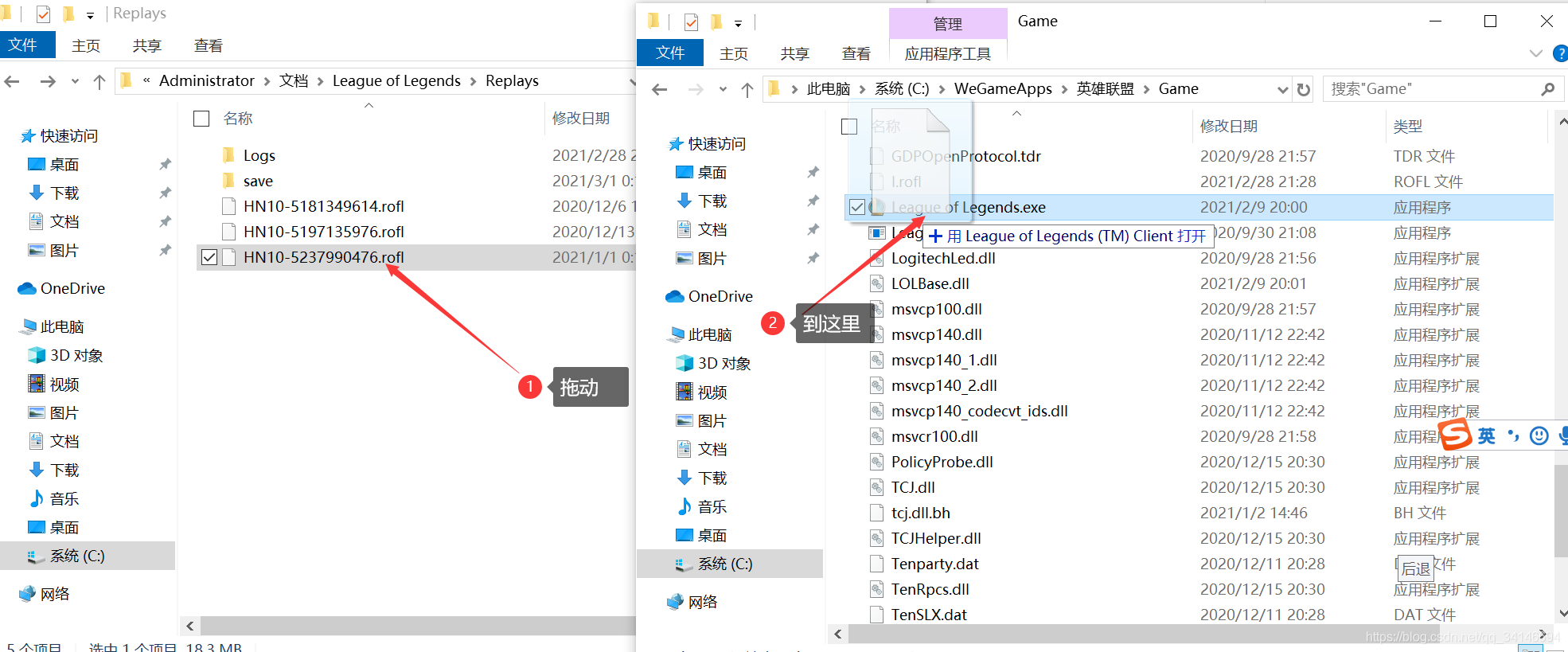Expand the ribbon chevron in Game window

point(1535,53)
